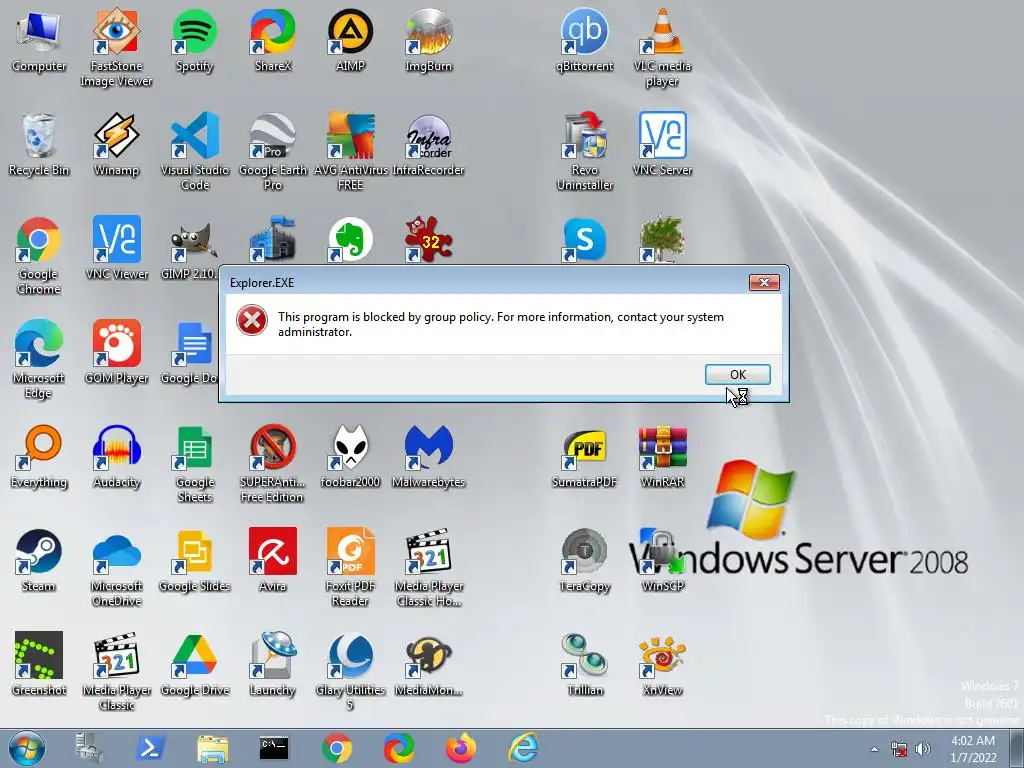This screenshot has height=768, width=1024.
Task: Select AVG AntiVirus FREE icon
Action: pos(351,151)
